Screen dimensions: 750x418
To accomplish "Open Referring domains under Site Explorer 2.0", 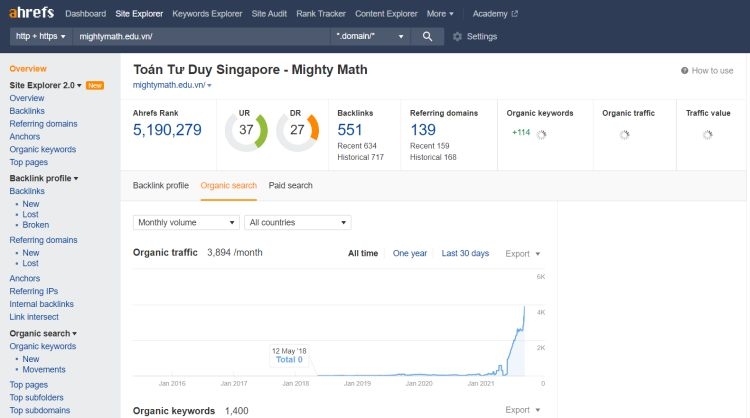I will point(44,124).
